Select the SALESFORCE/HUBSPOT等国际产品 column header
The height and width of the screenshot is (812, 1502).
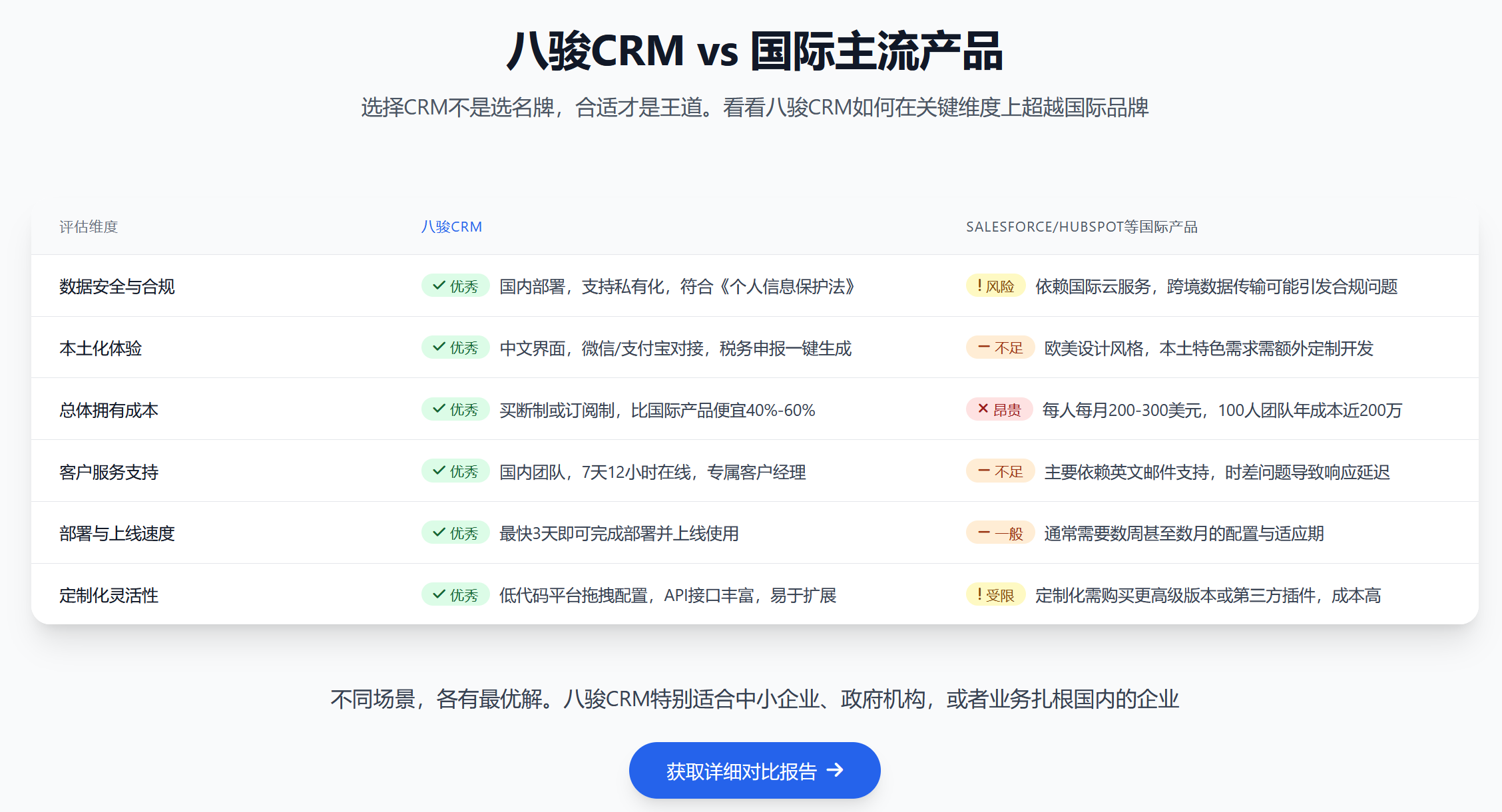1082,227
